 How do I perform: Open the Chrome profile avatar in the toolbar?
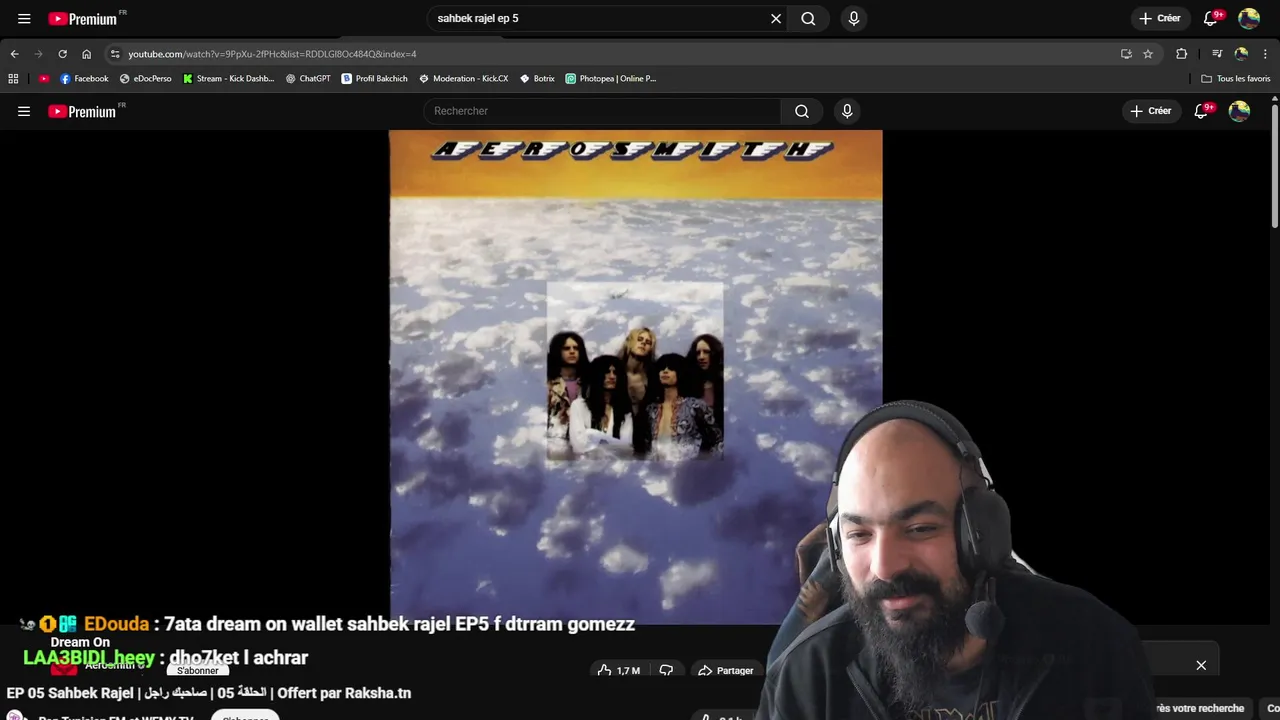[1241, 54]
